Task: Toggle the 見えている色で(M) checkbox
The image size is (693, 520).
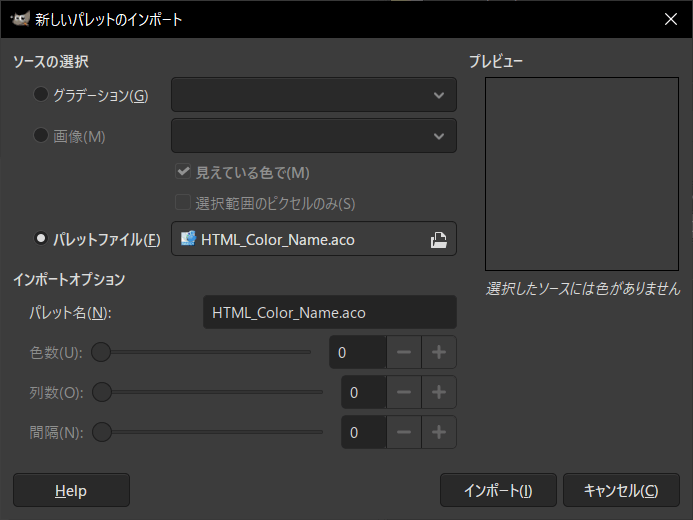Action: 183,172
